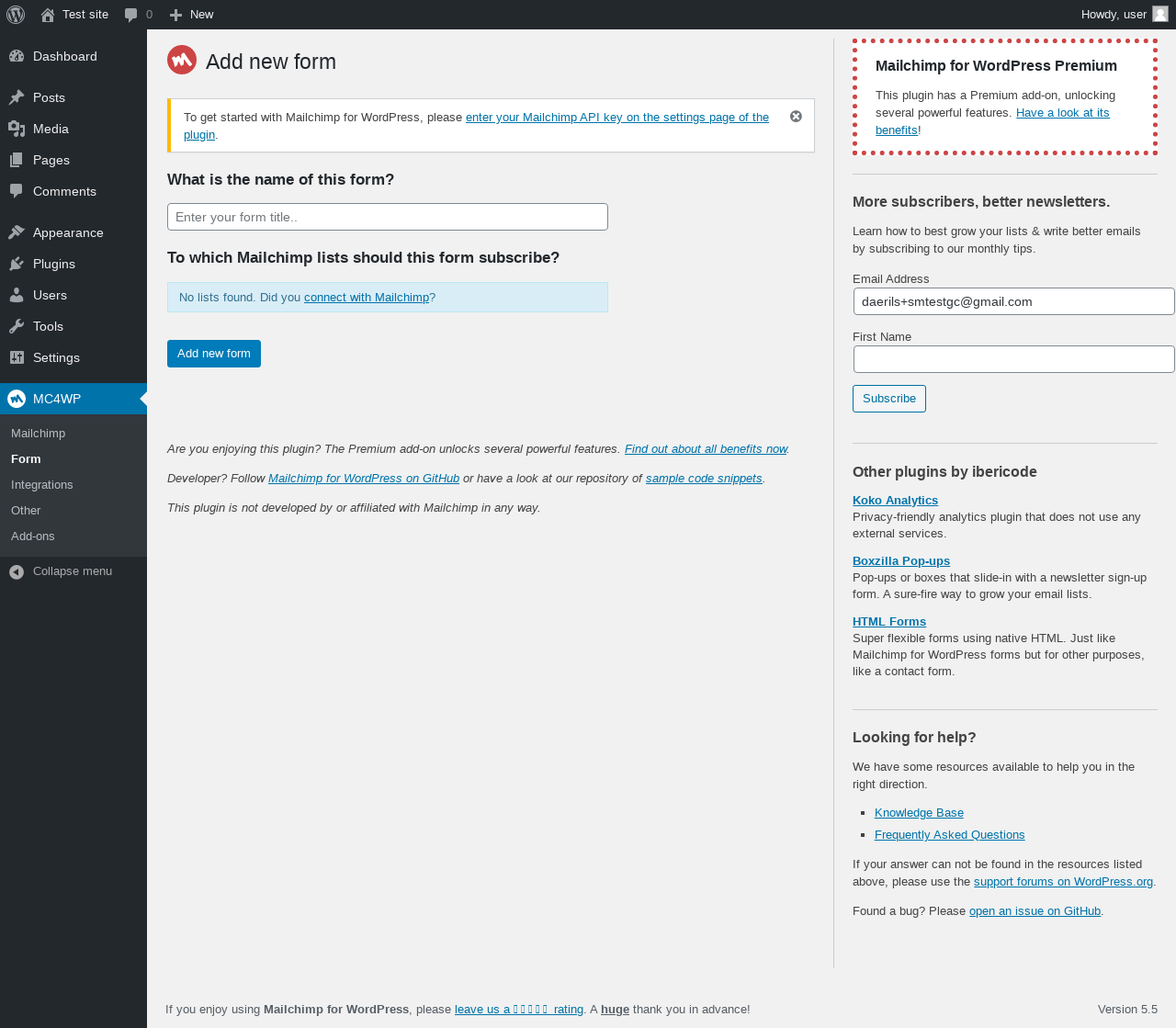Screen dimensions: 1176x1028
Task: Dismiss the API key notice
Action: click(x=796, y=117)
